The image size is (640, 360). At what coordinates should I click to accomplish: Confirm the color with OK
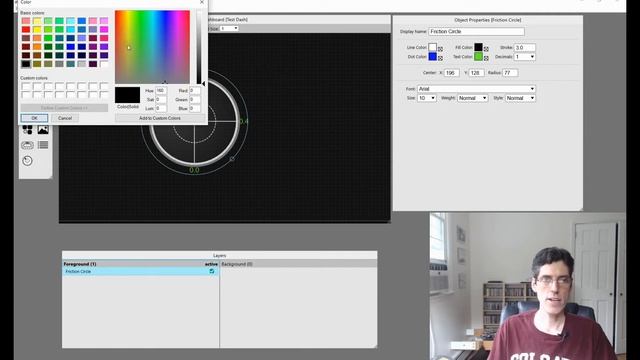coord(34,118)
